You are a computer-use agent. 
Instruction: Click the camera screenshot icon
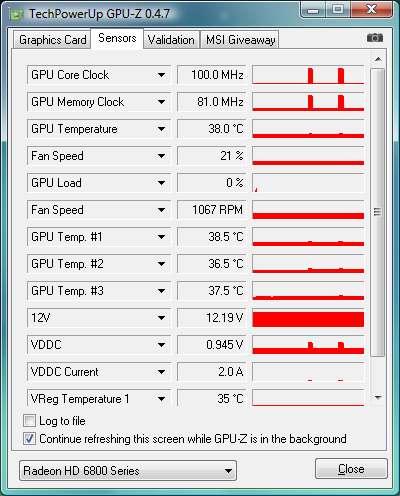pos(375,38)
